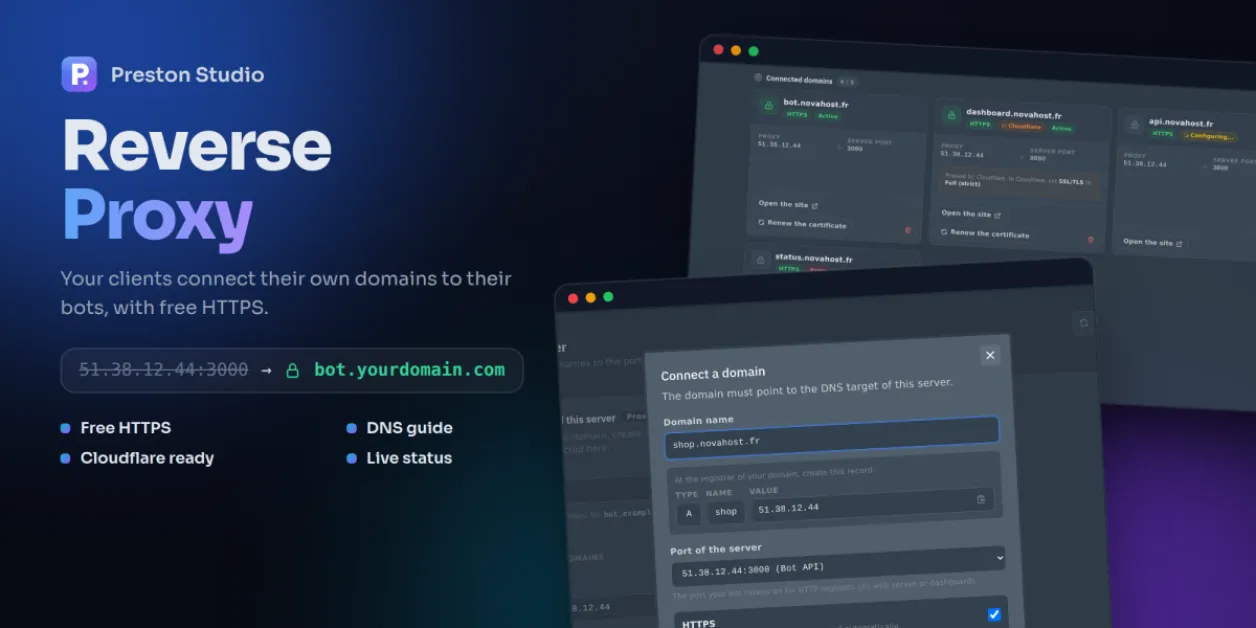The width and height of the screenshot is (1256, 628).
Task: Click the '51.38.12.44:3000' address text
Action: pos(164,370)
